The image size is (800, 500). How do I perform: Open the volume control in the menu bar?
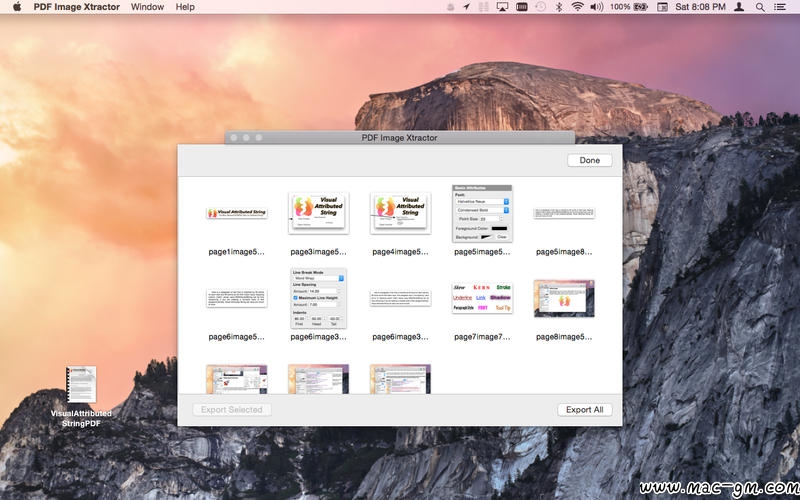point(596,7)
